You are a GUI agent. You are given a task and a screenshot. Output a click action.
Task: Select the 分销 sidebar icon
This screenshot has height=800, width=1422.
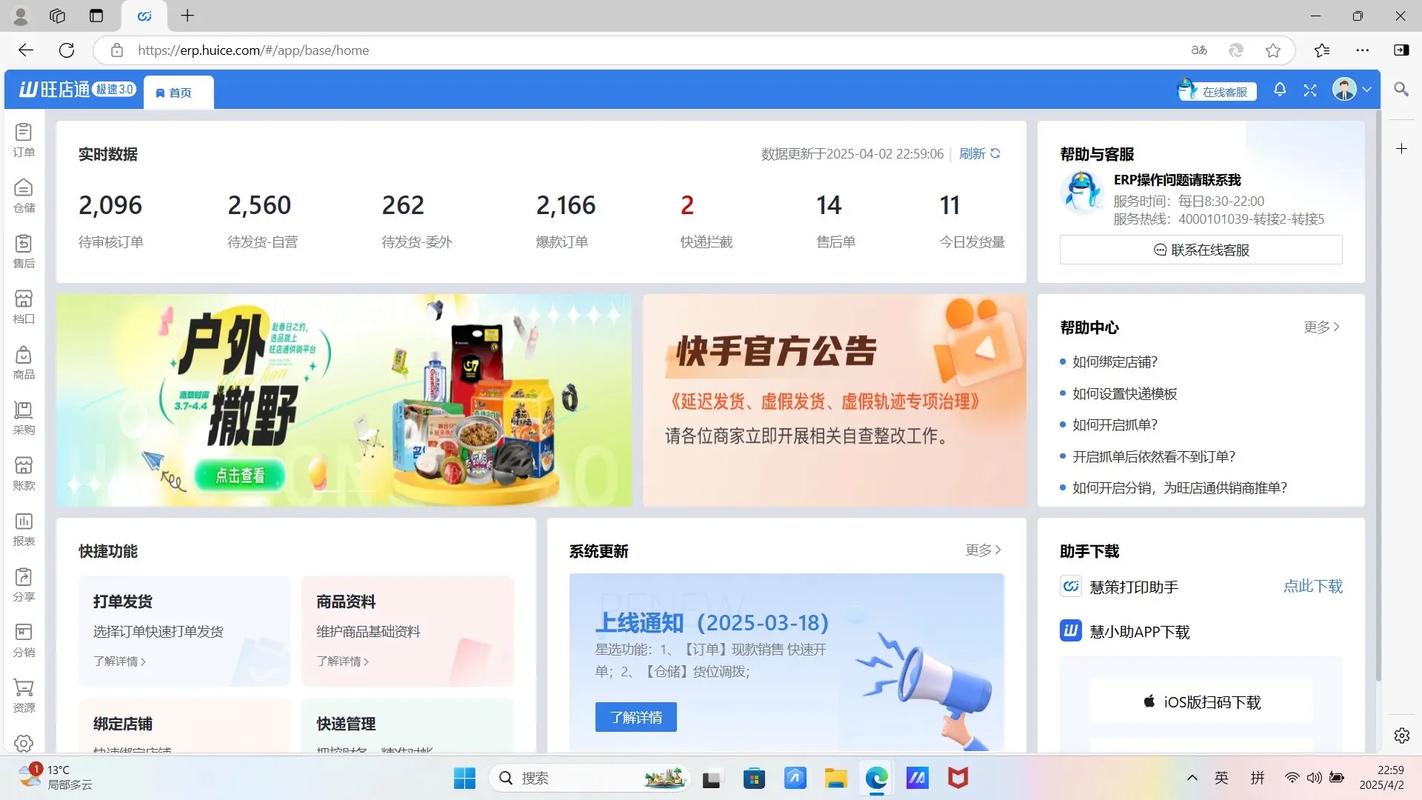(23, 640)
